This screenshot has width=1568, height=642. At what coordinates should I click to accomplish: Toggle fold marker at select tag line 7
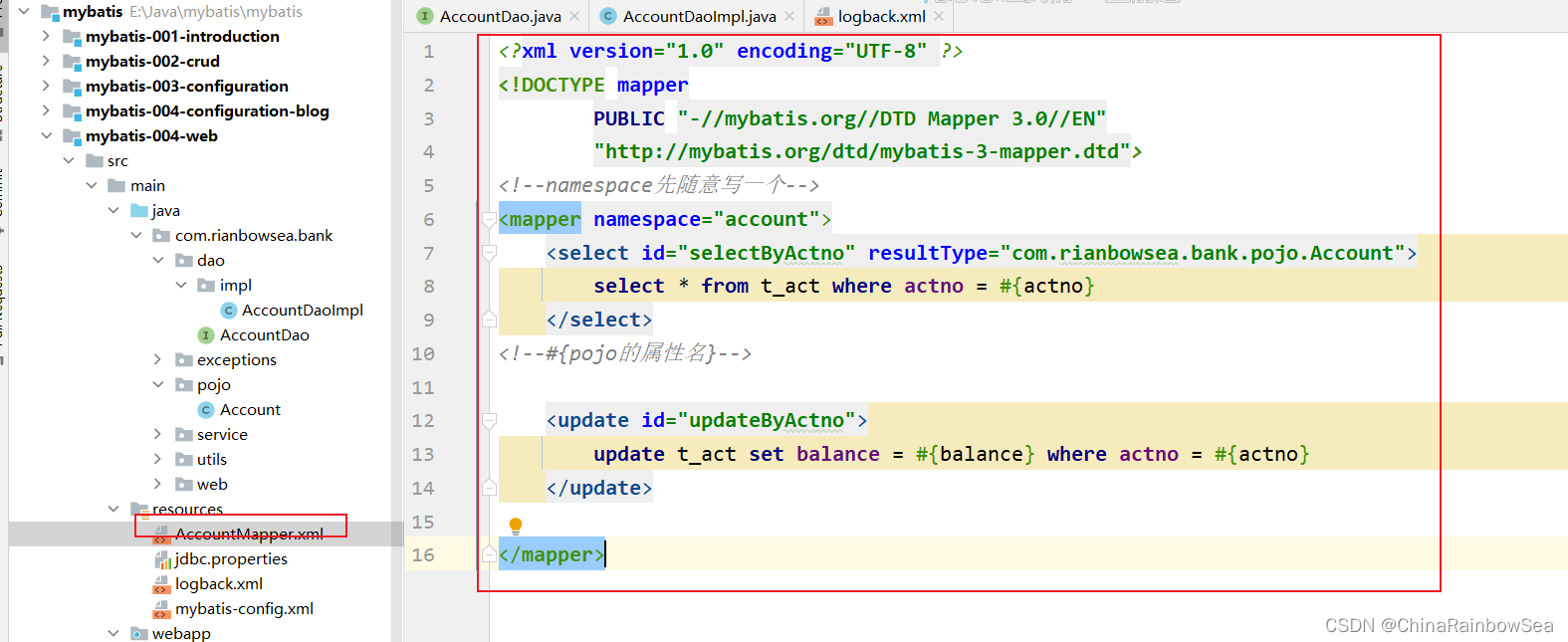pos(489,253)
